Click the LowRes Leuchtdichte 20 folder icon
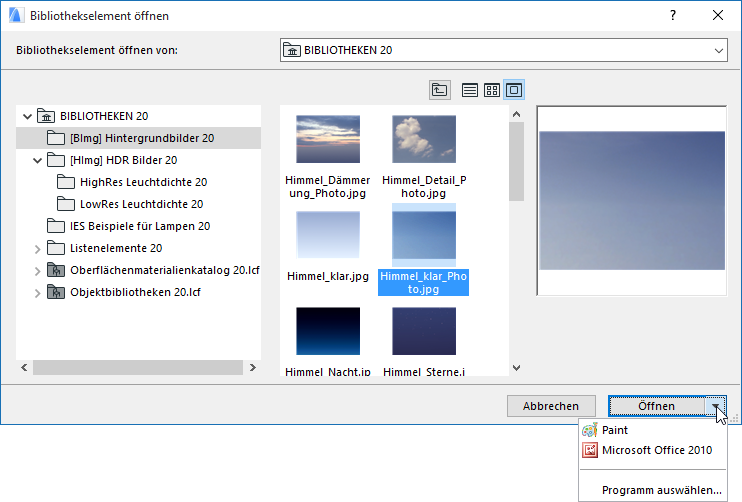This screenshot has width=742, height=502. [66, 204]
